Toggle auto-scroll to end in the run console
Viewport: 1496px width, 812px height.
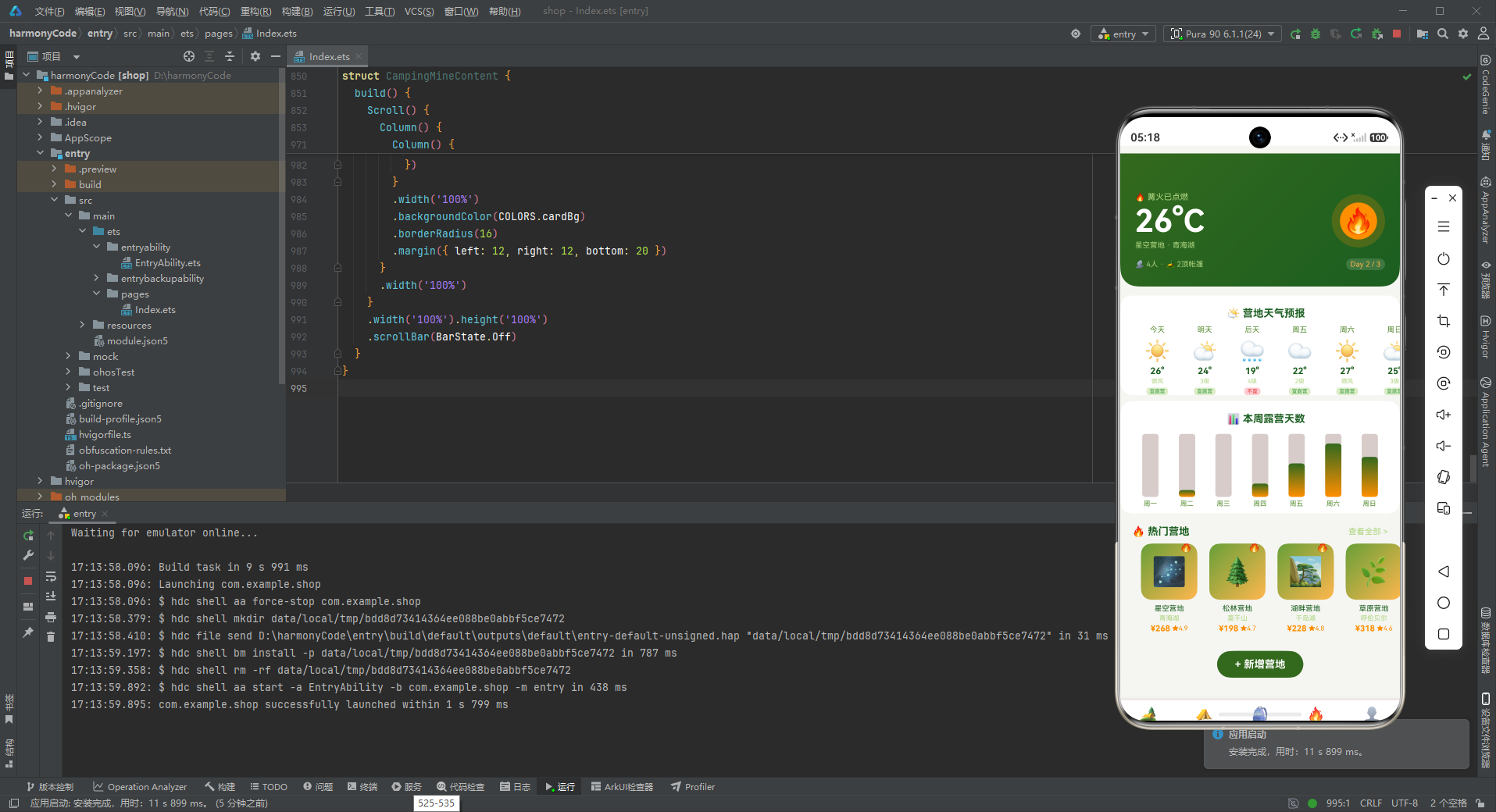click(51, 597)
